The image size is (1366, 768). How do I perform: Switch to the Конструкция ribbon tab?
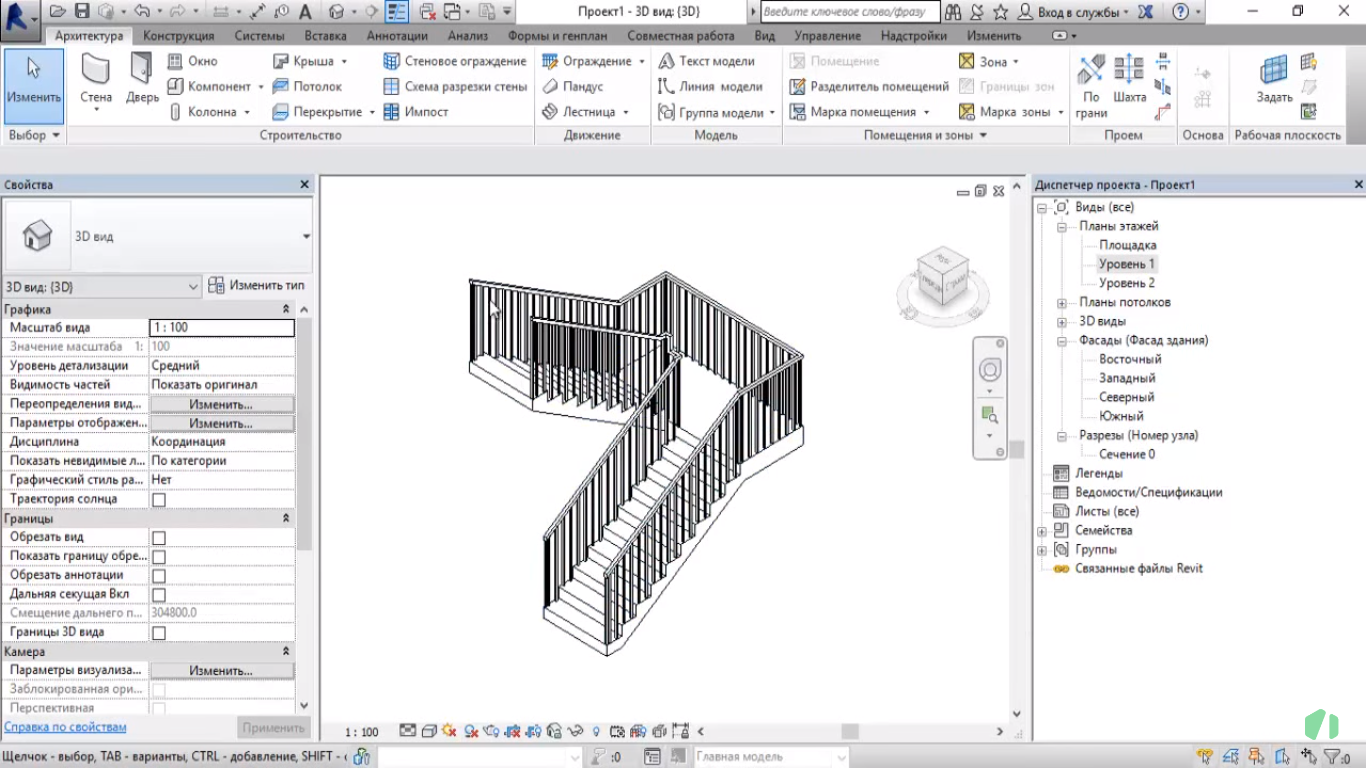click(178, 36)
